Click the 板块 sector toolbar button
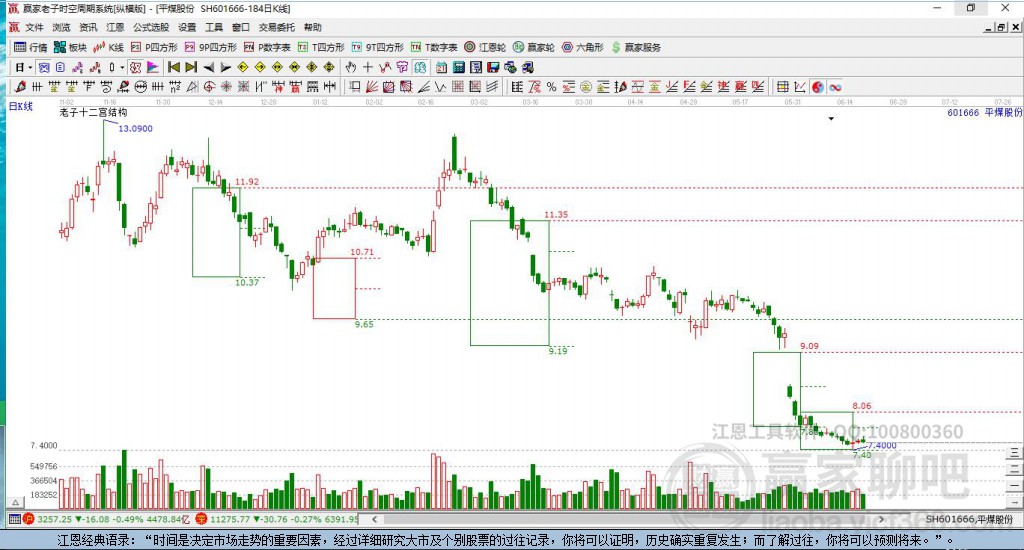 [70, 47]
